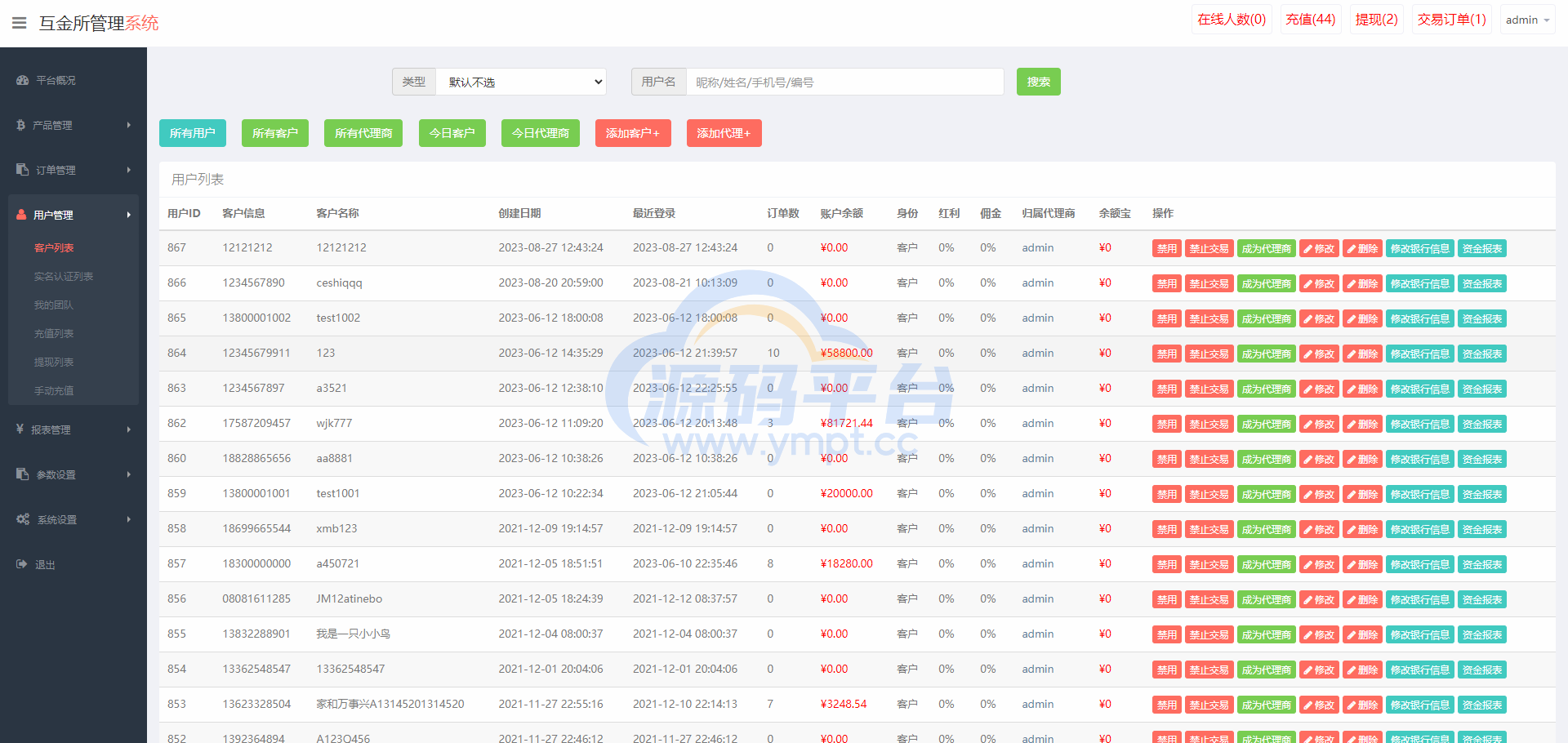Filter by 今日客户
Image resolution: width=1568 pixels, height=743 pixels.
452,133
